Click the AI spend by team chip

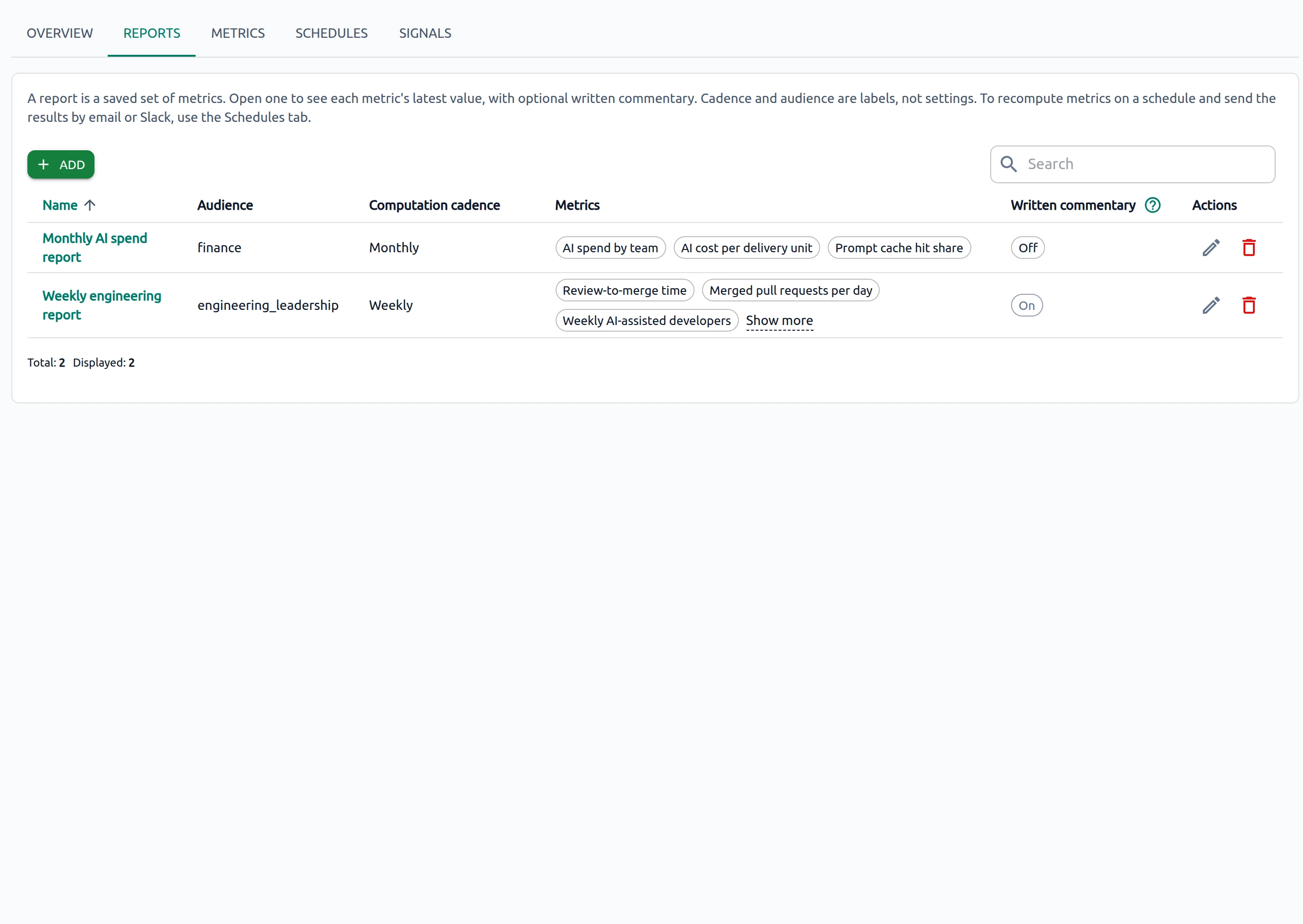[x=610, y=248]
